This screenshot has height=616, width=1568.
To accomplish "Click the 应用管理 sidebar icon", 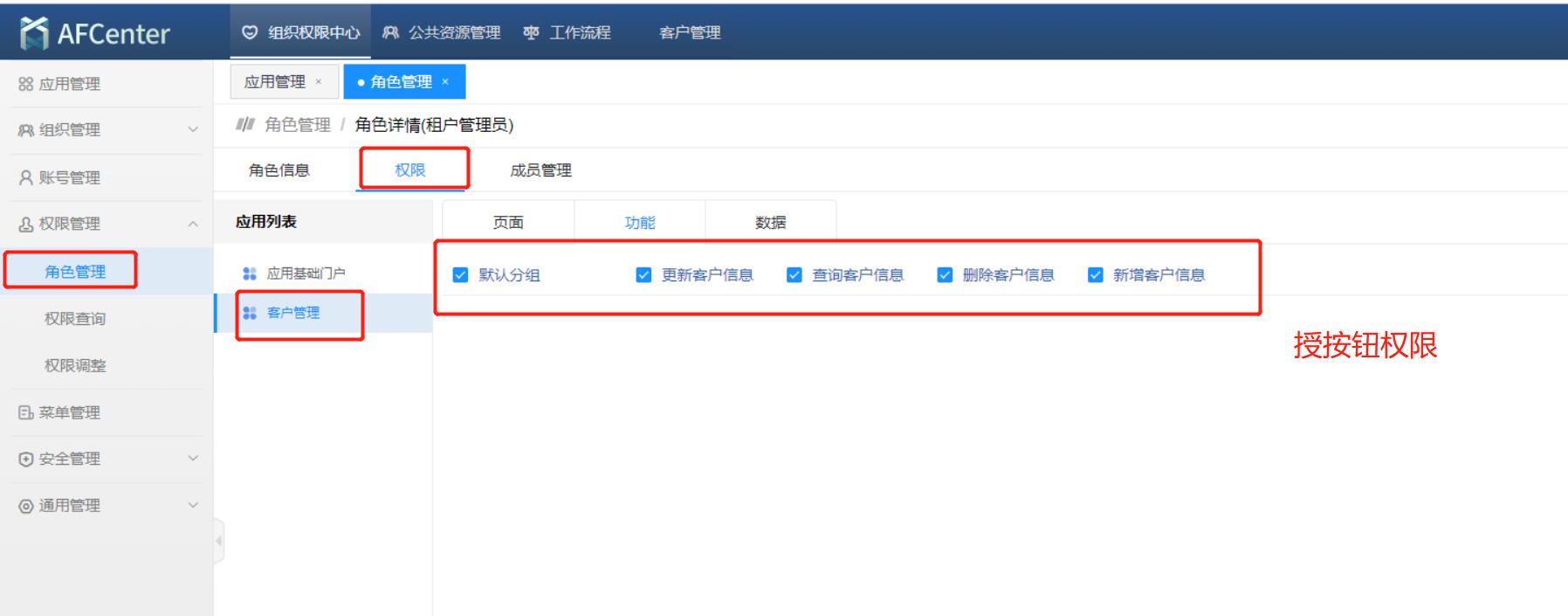I will tap(25, 84).
